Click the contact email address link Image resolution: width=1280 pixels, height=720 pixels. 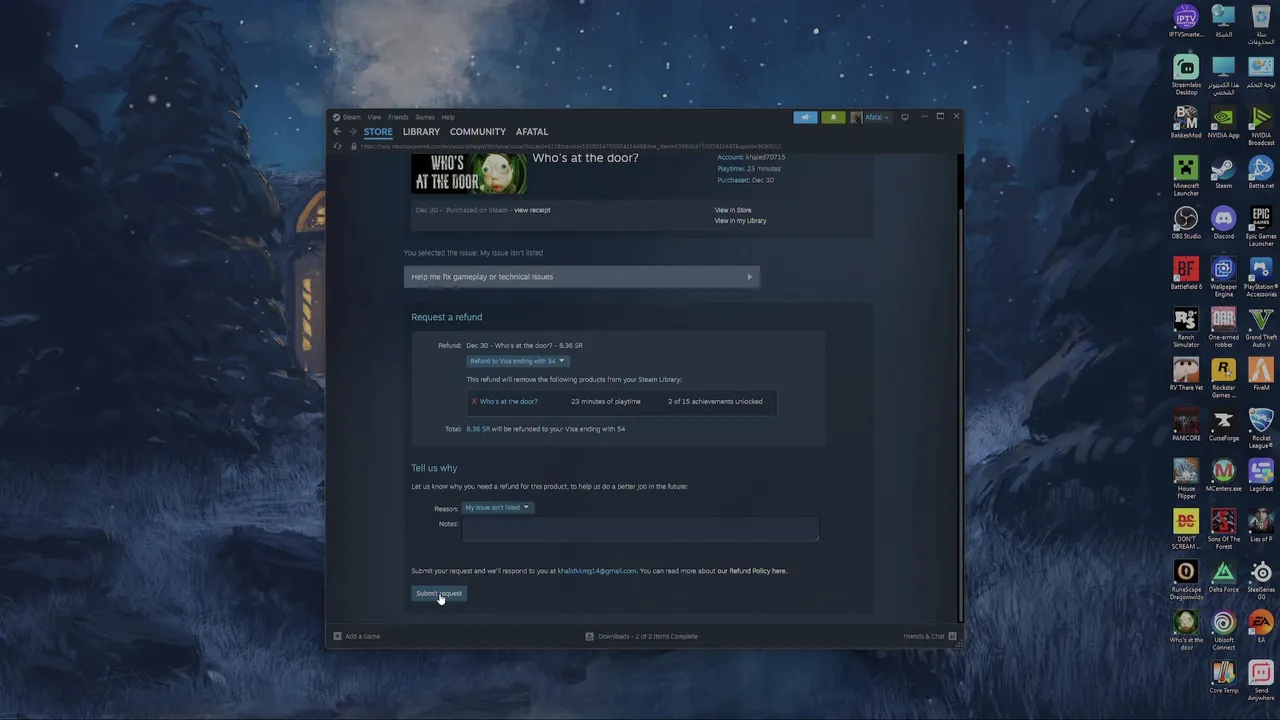click(x=597, y=571)
